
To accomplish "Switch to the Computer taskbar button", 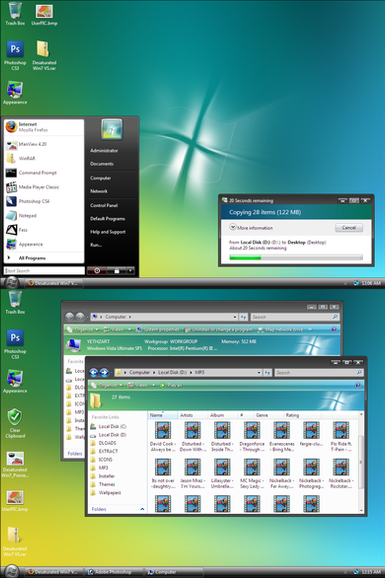I will click(x=173, y=572).
